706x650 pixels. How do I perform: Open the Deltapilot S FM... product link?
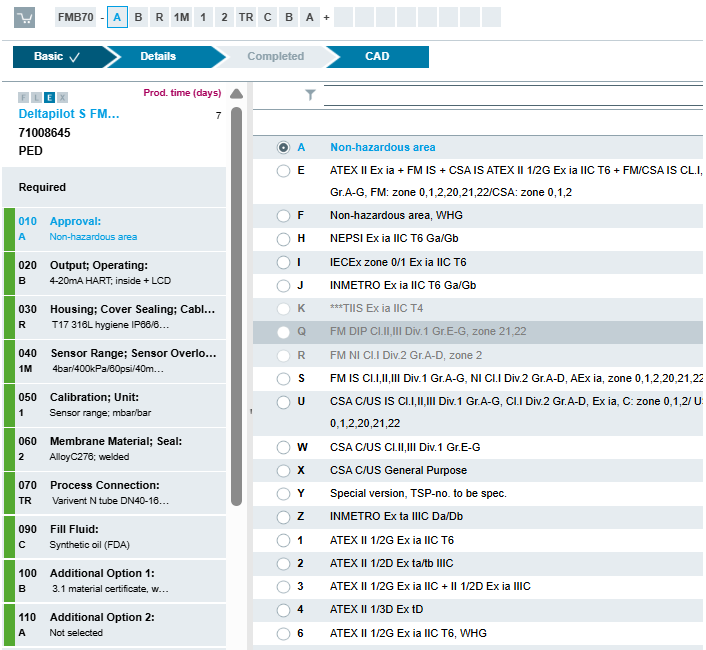(x=69, y=114)
